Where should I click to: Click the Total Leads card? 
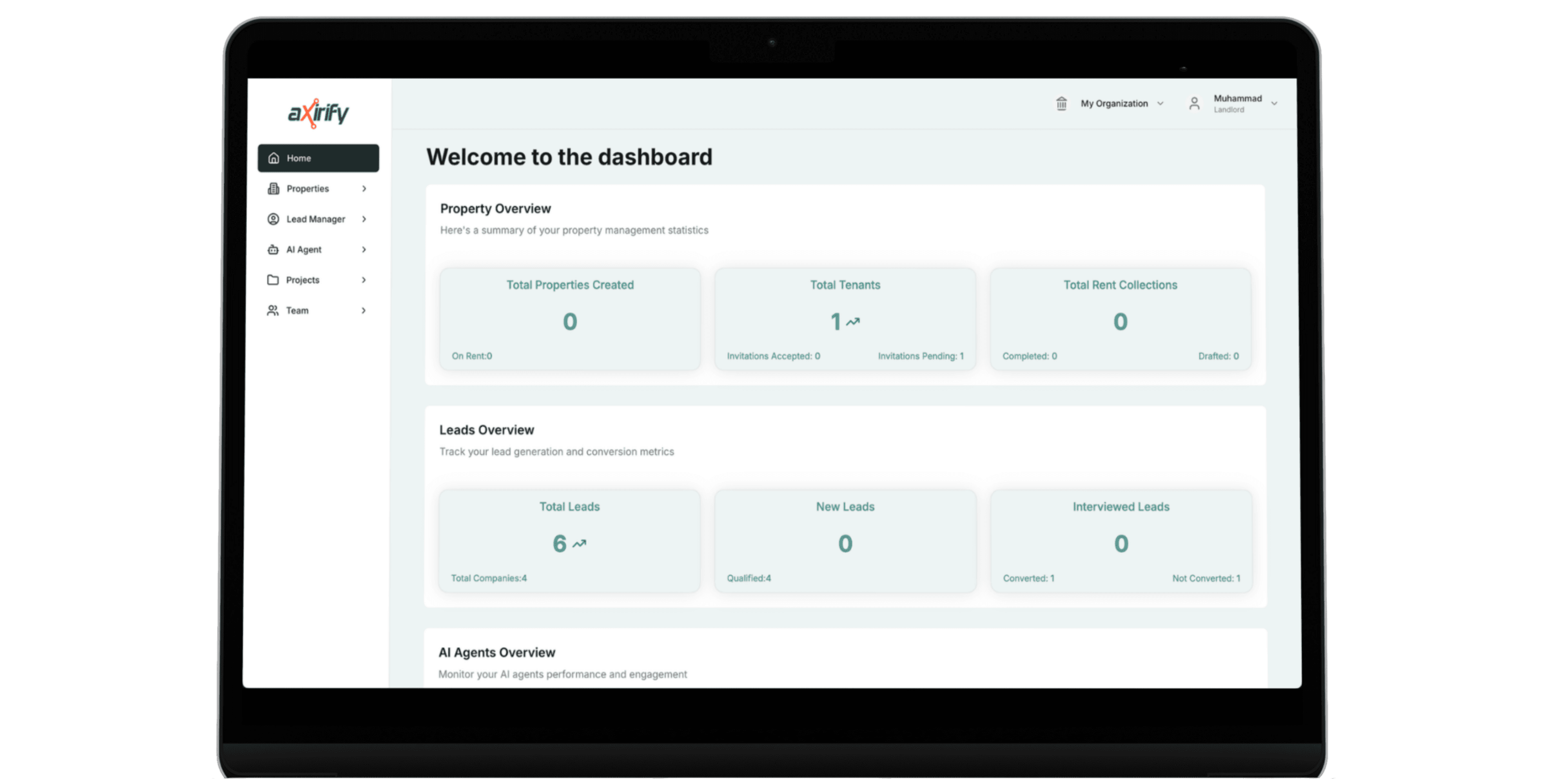[569, 541]
